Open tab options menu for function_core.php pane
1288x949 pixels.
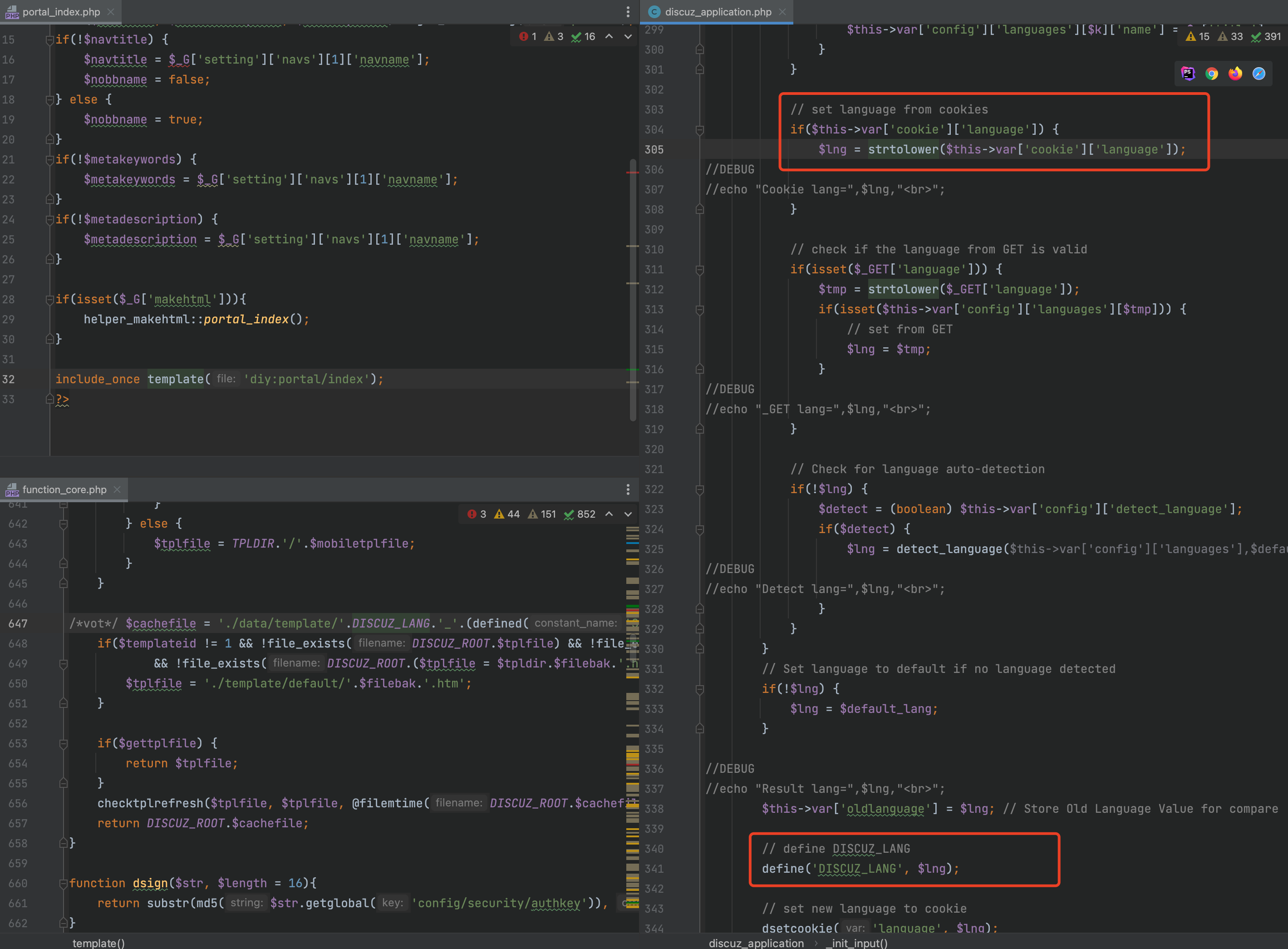[x=628, y=489]
